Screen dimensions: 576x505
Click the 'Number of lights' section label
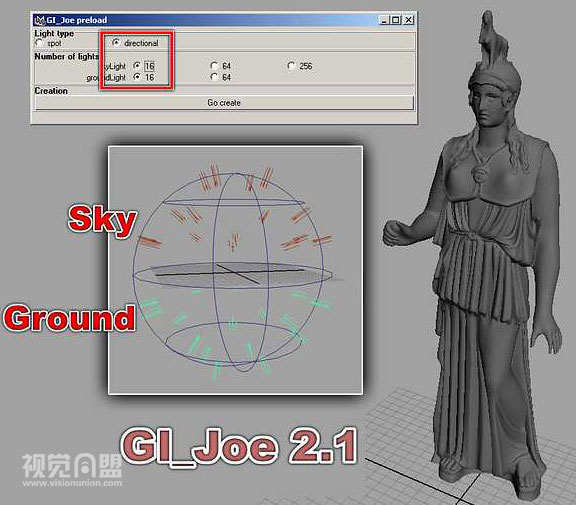pos(66,56)
